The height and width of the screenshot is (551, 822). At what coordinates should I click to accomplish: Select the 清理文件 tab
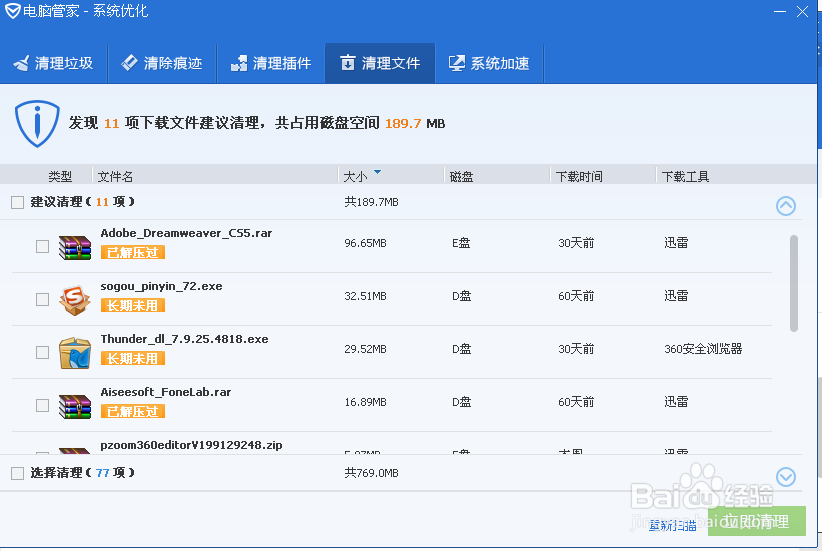[380, 63]
